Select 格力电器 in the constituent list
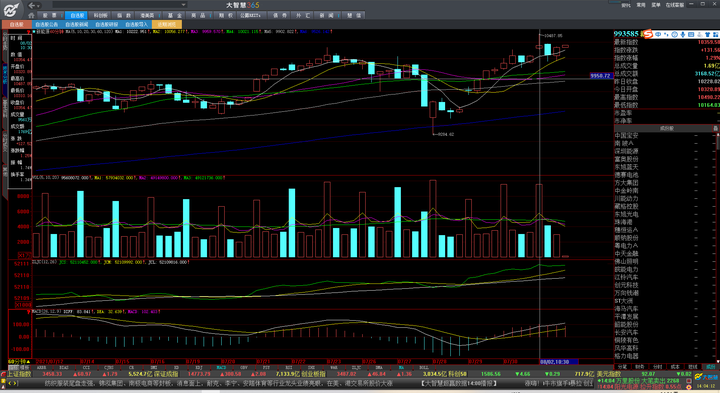The width and height of the screenshot is (720, 393). click(x=626, y=356)
